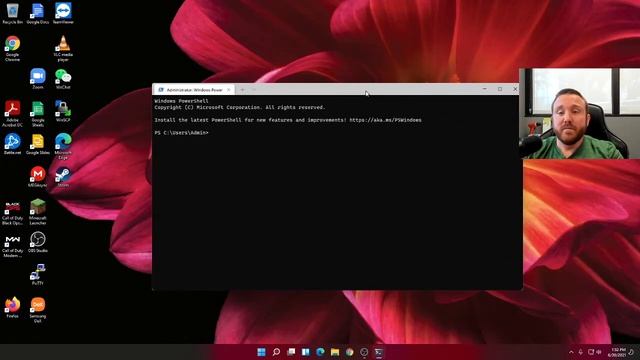Launch Edge from the taskbar
Image resolution: width=640 pixels, height=360 pixels.
(320, 352)
